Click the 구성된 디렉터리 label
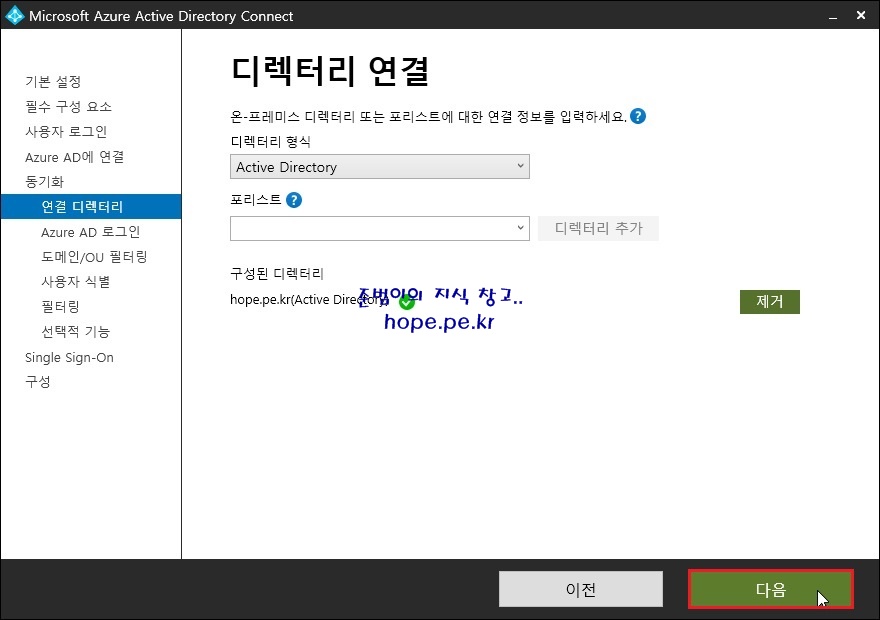880x620 pixels. tap(277, 274)
